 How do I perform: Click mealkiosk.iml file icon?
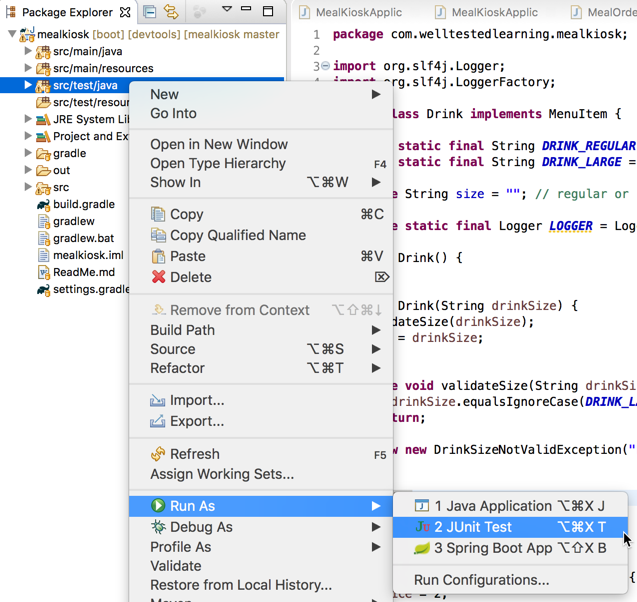pyautogui.click(x=43, y=256)
